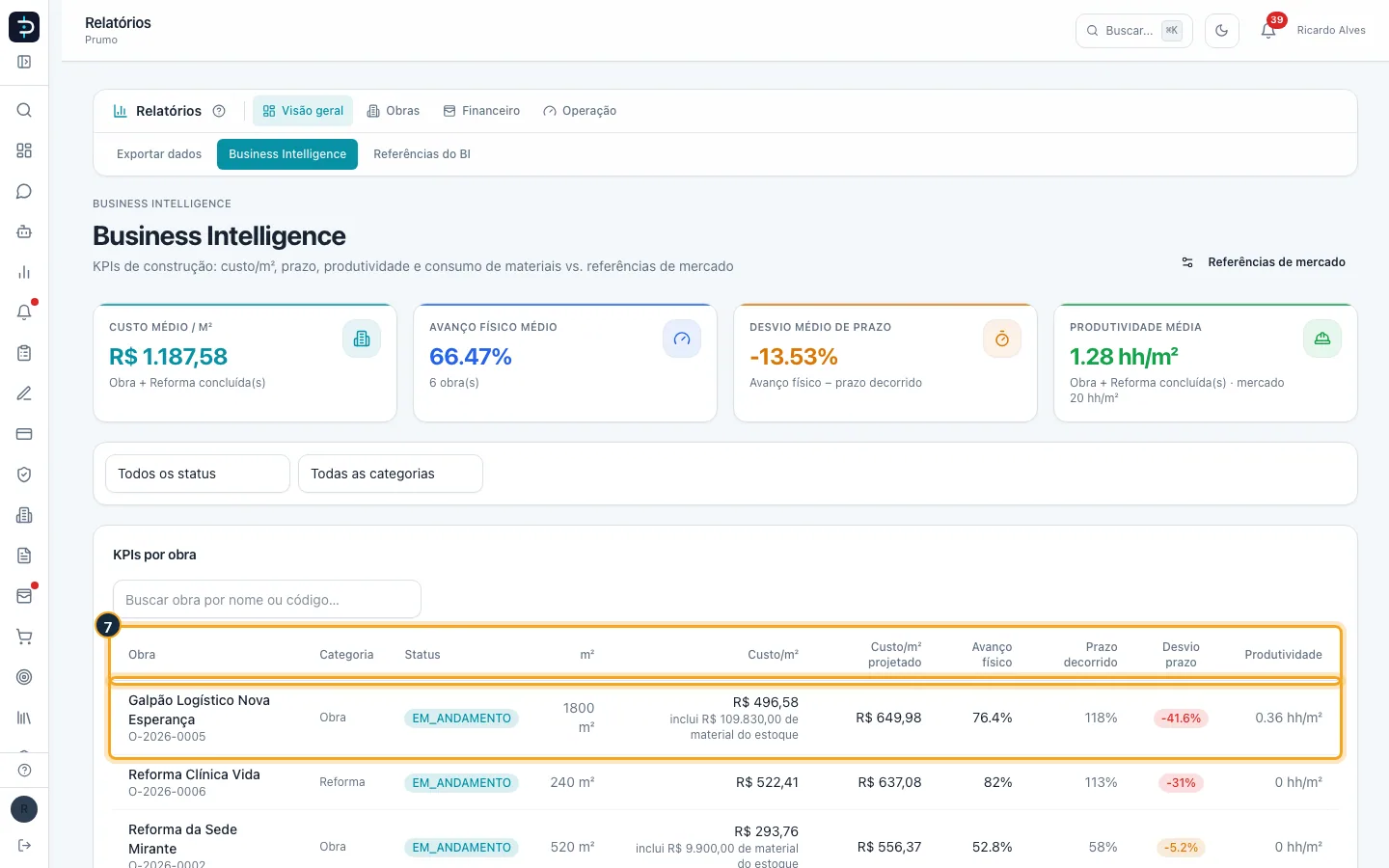Viewport: 1389px width, 868px height.
Task: Open the shield check icon in sidebar
Action: [x=24, y=475]
